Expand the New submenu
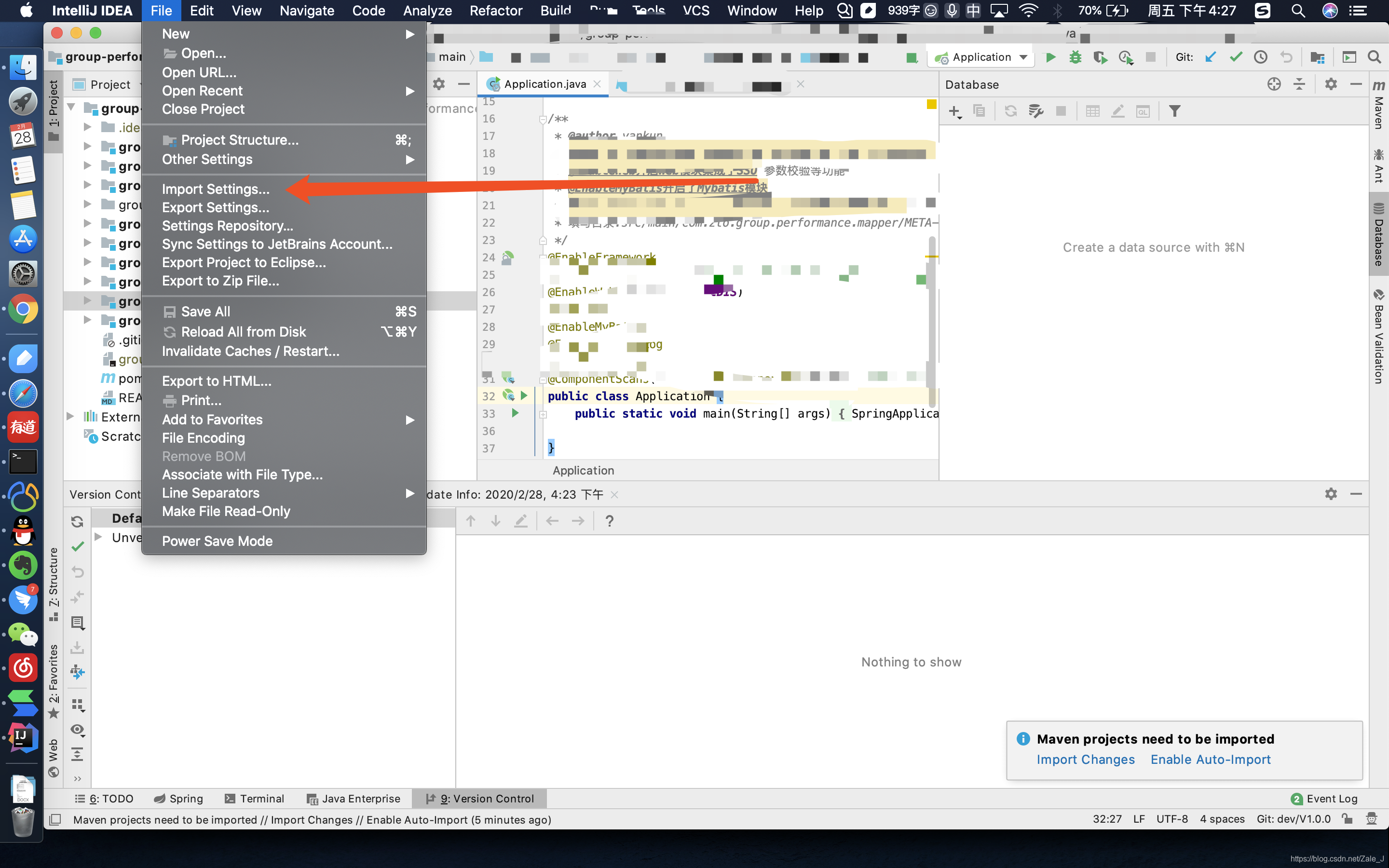 [284, 34]
